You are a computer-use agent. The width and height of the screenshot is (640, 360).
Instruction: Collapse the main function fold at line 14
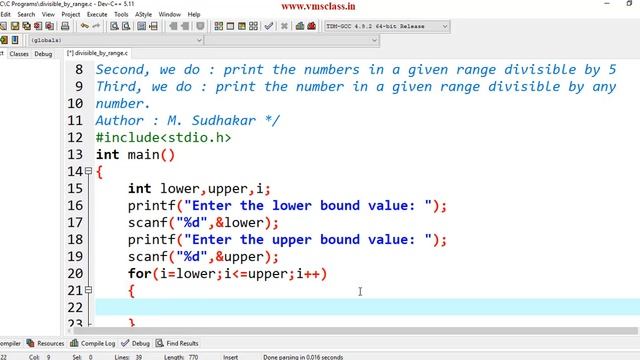coord(88,171)
